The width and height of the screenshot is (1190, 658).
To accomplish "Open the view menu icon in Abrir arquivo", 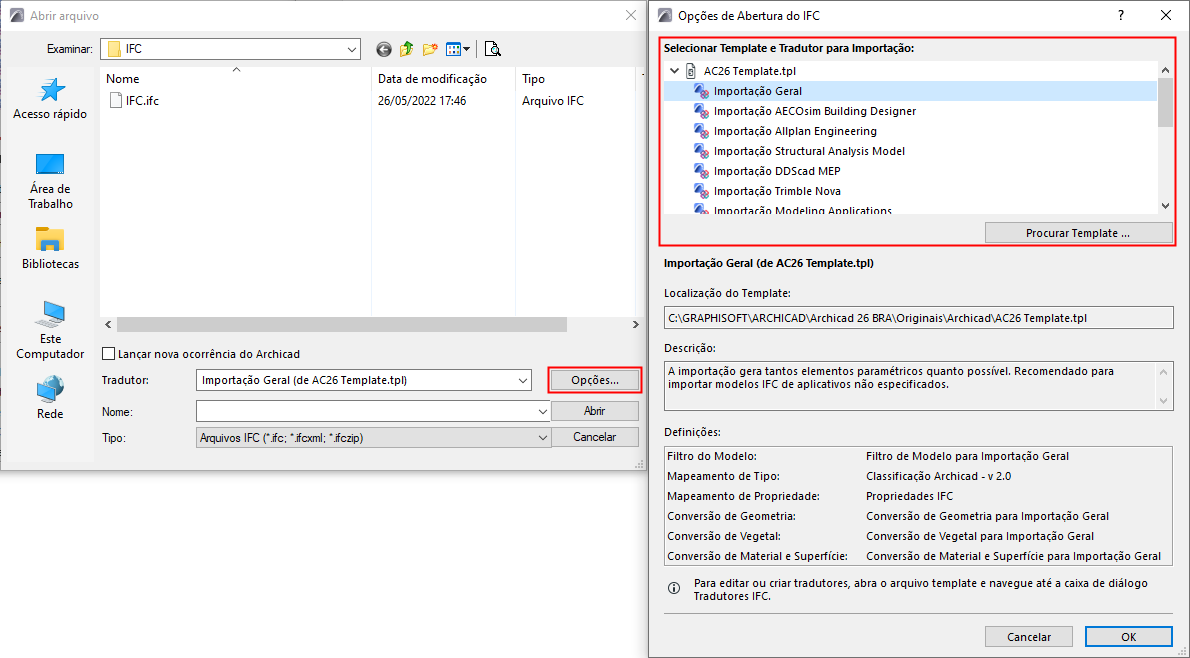I will (458, 49).
